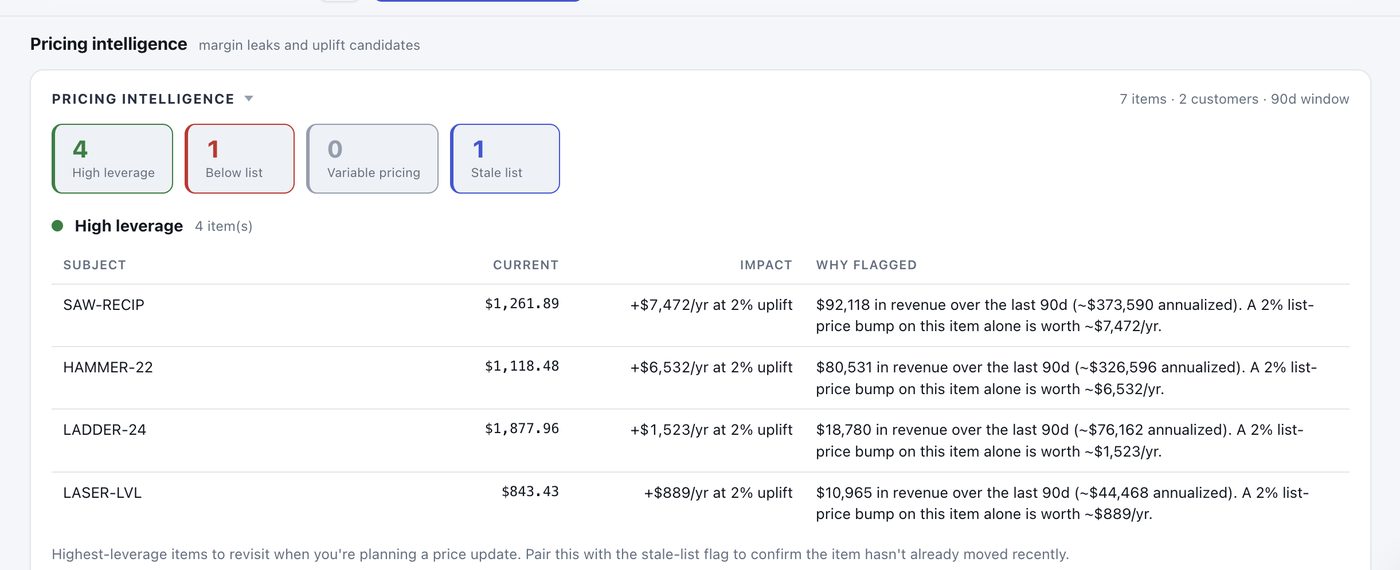The width and height of the screenshot is (1400, 570).
Task: Click the $843.43 current price
Action: (x=530, y=492)
